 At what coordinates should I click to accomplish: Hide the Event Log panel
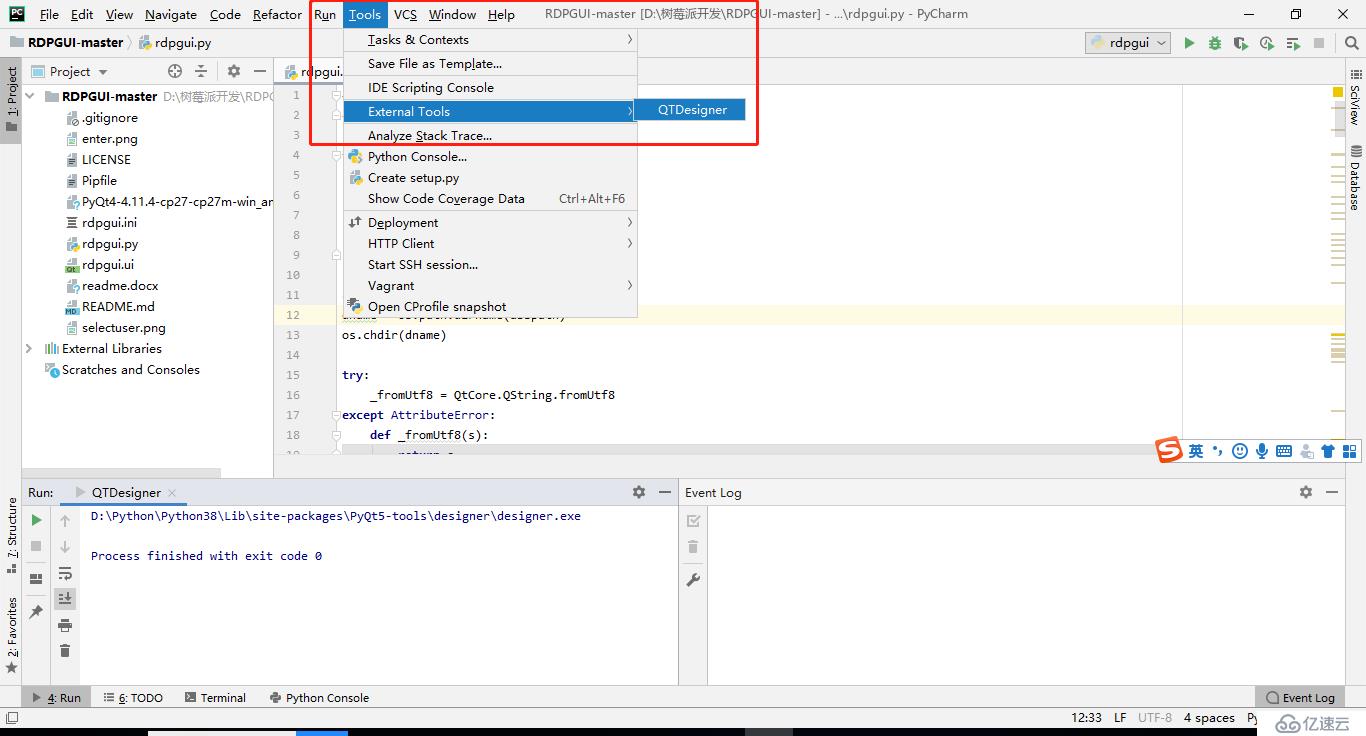(1332, 492)
